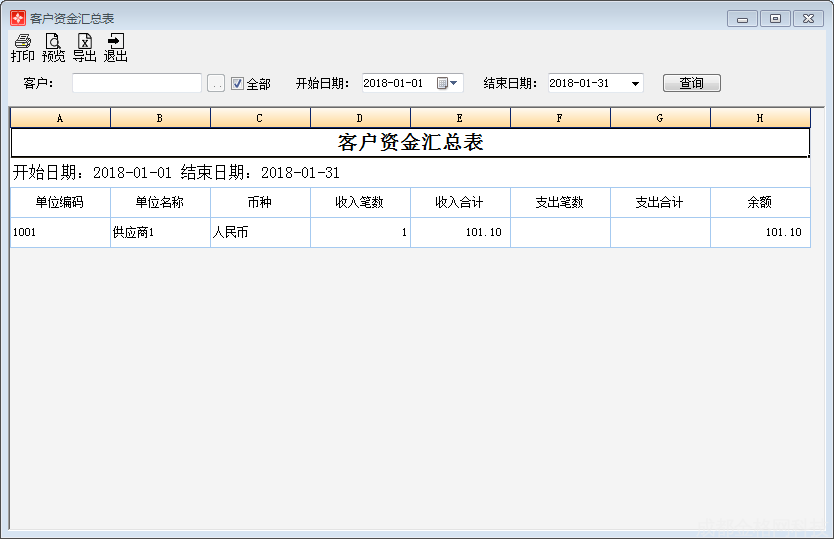Viewport: 834px width, 539px height.
Task: Select column A header
Action: [60, 118]
